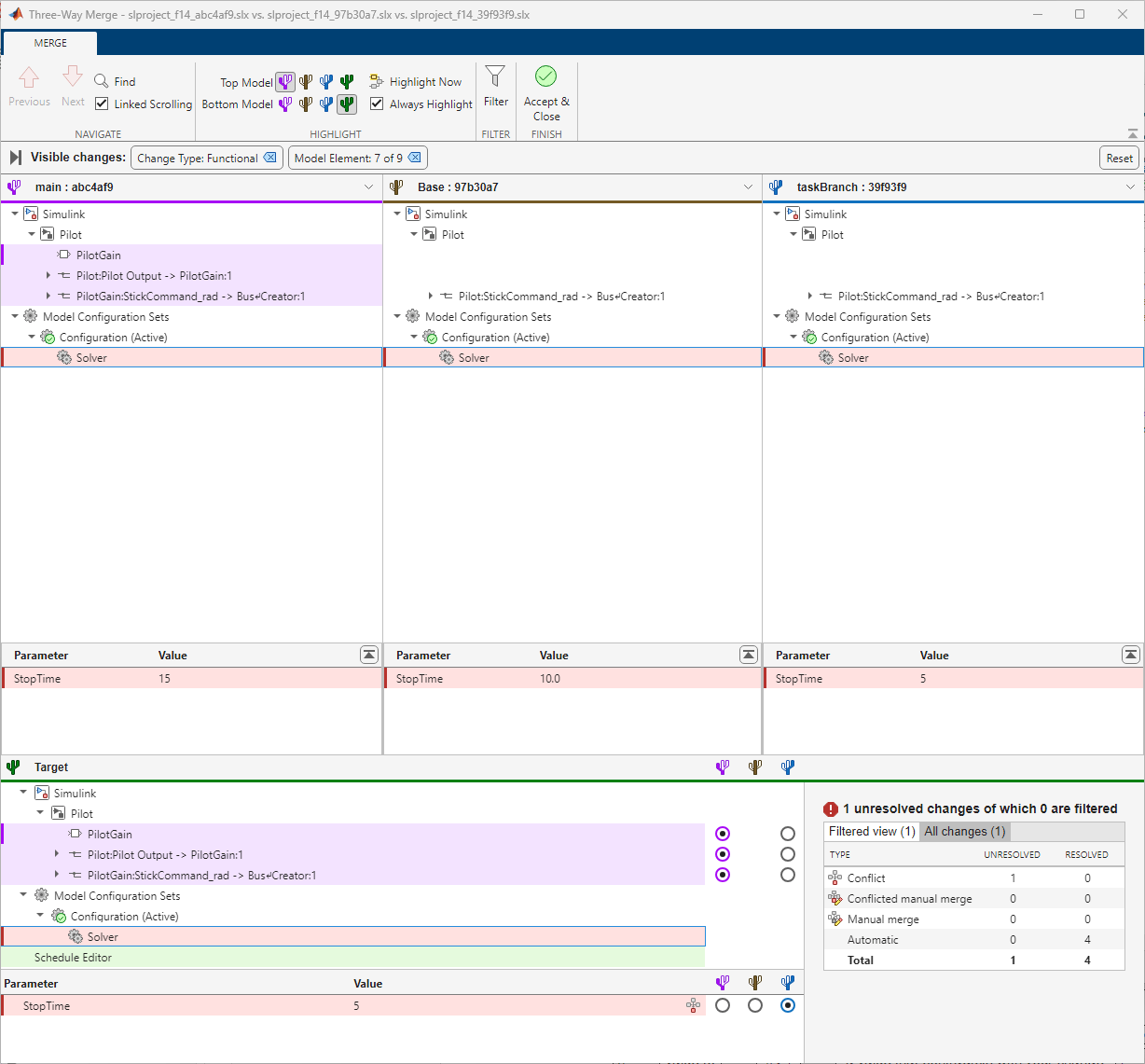Screen dimensions: 1145x1064
Task: Select Solver row in Base pane
Action: tap(572, 358)
